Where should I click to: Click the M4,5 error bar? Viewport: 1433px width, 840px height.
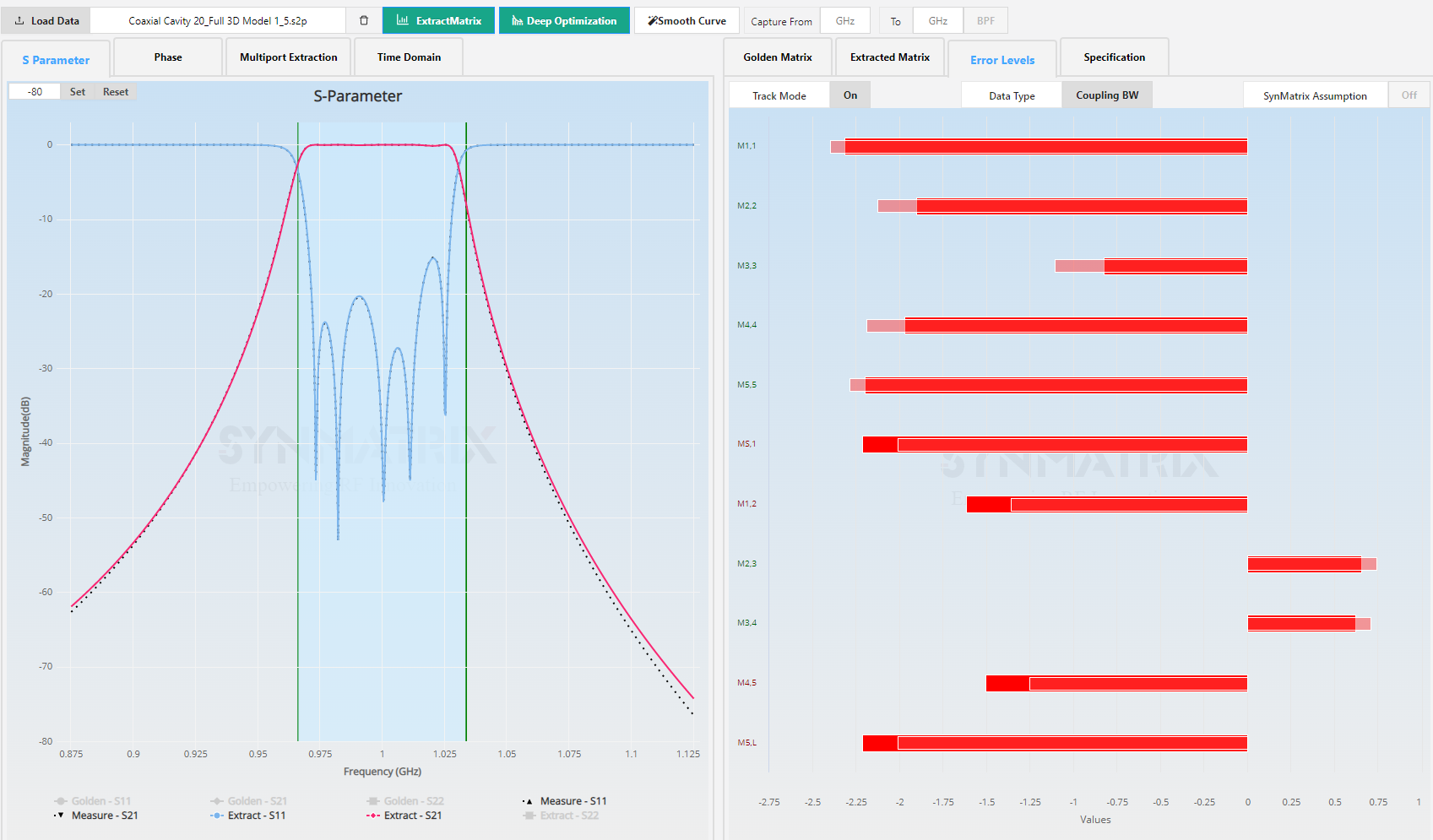click(x=1116, y=683)
